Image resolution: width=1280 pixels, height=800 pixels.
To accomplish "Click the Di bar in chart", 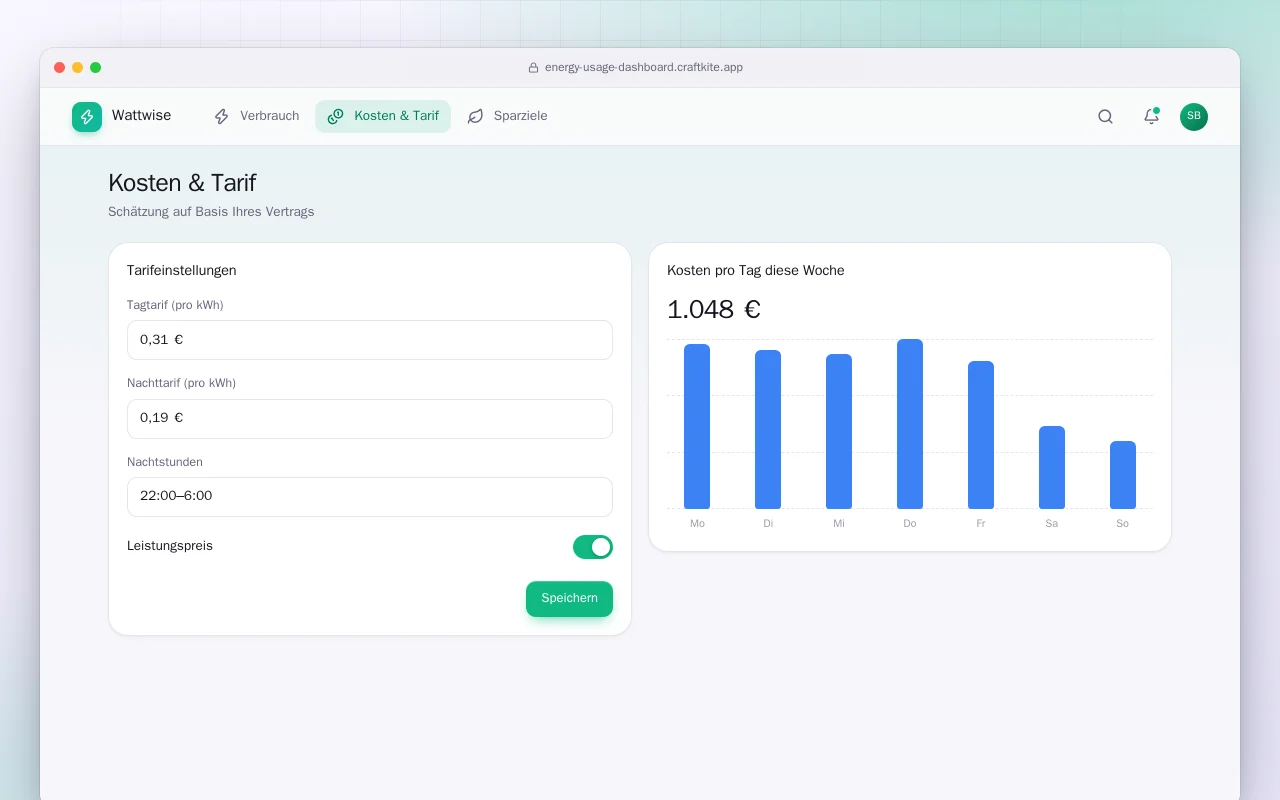I will (x=768, y=430).
